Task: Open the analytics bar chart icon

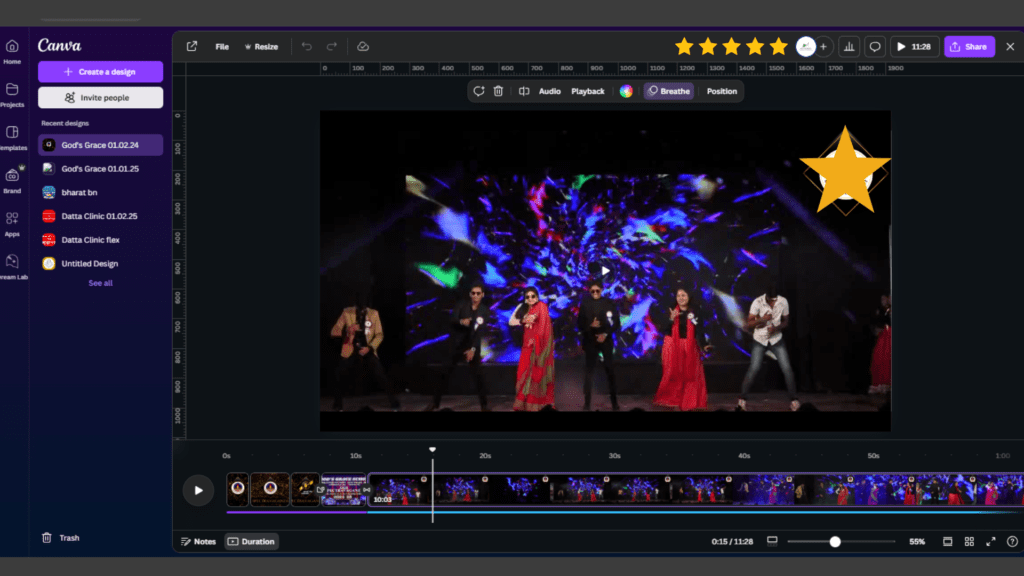Action: click(849, 46)
